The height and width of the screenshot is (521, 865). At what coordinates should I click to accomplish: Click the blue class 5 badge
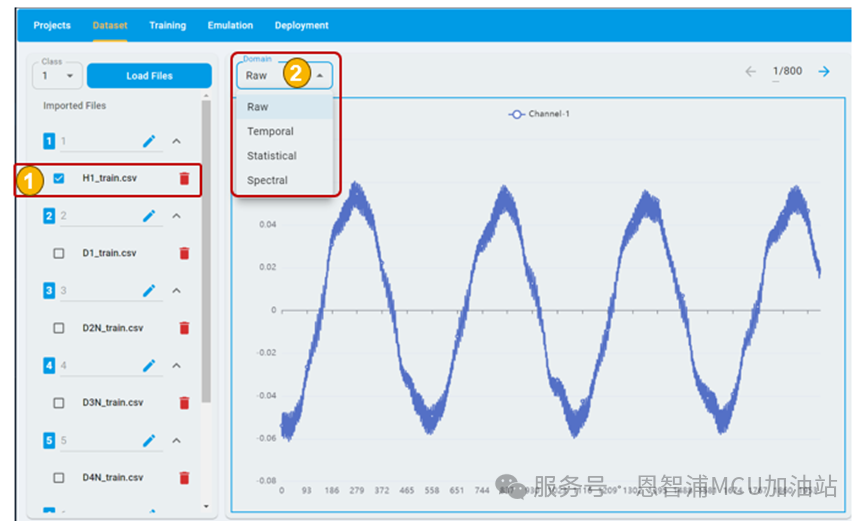49,440
